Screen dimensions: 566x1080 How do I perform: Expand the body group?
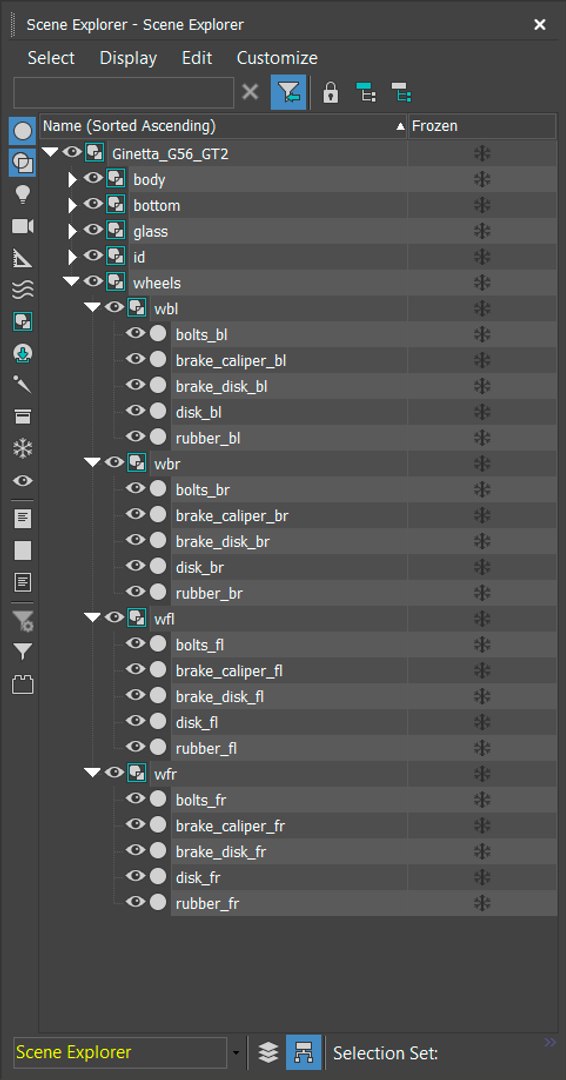coord(72,180)
